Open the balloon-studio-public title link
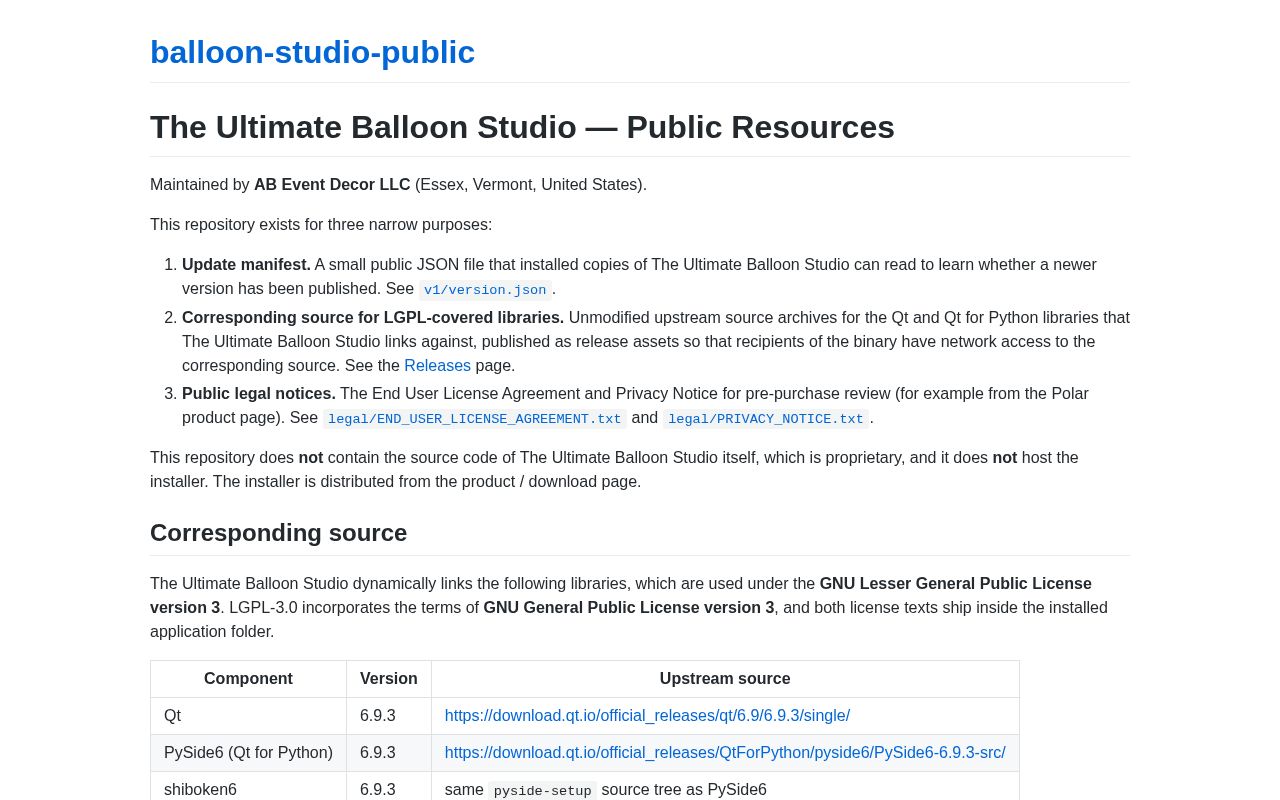 (x=312, y=52)
